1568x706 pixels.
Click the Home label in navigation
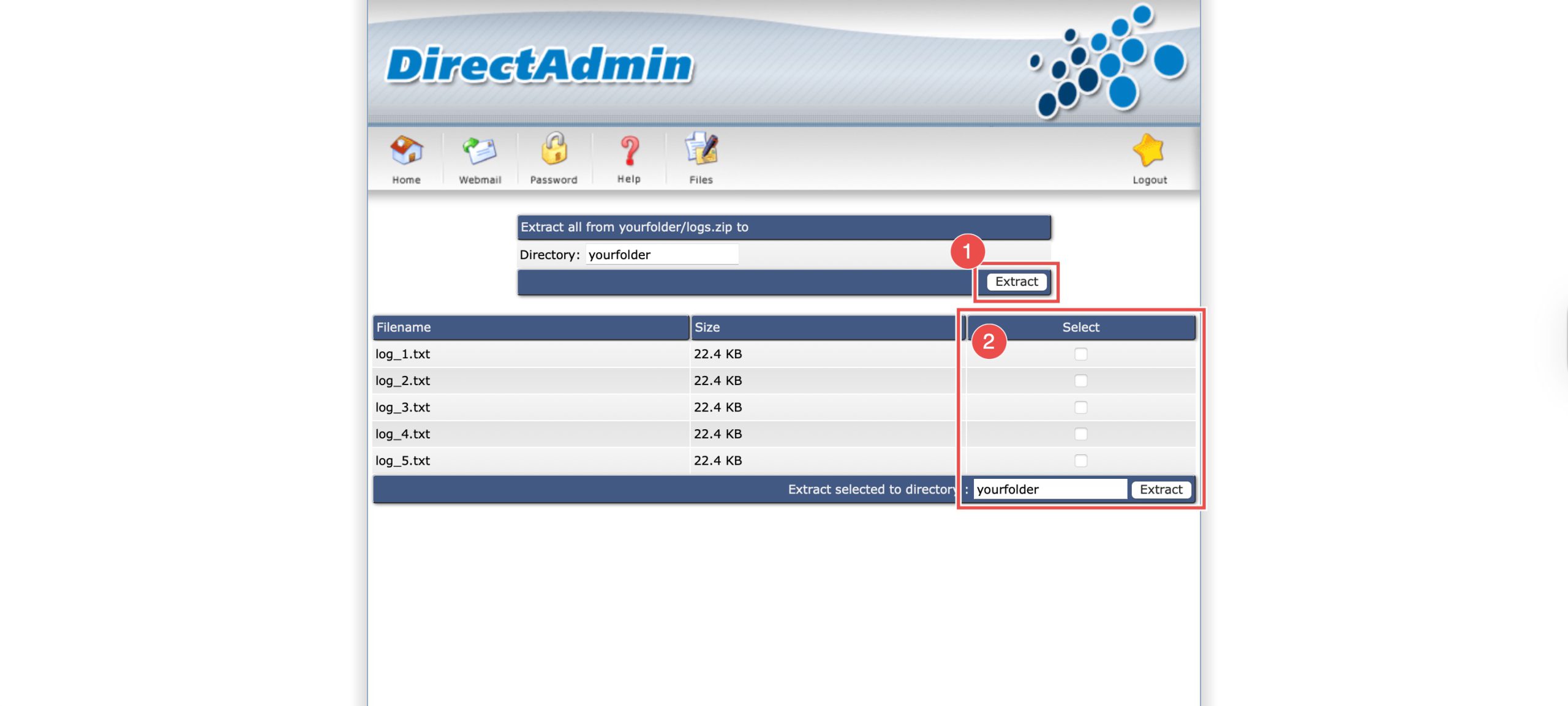pyautogui.click(x=406, y=180)
